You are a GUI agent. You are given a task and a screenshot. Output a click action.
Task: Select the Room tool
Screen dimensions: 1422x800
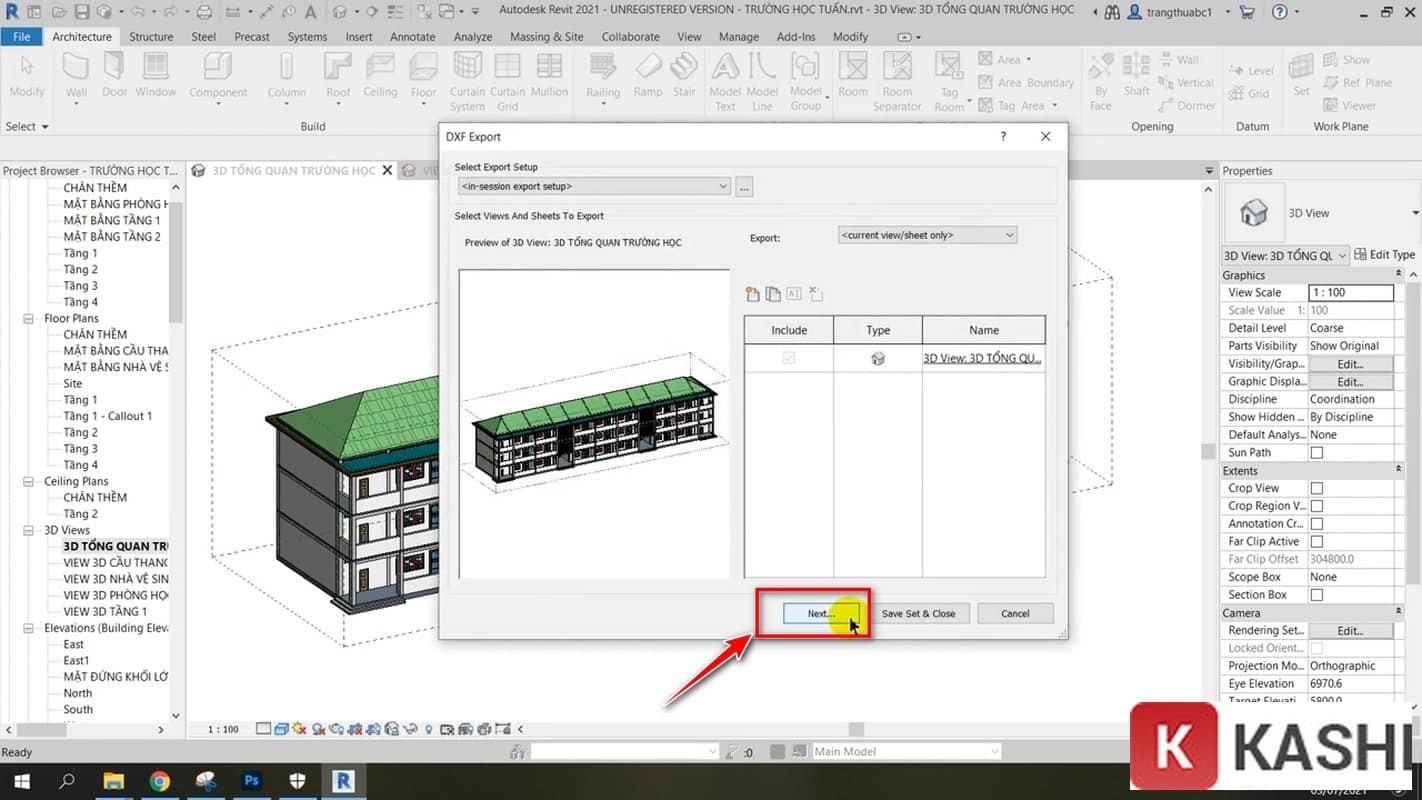[x=853, y=76]
